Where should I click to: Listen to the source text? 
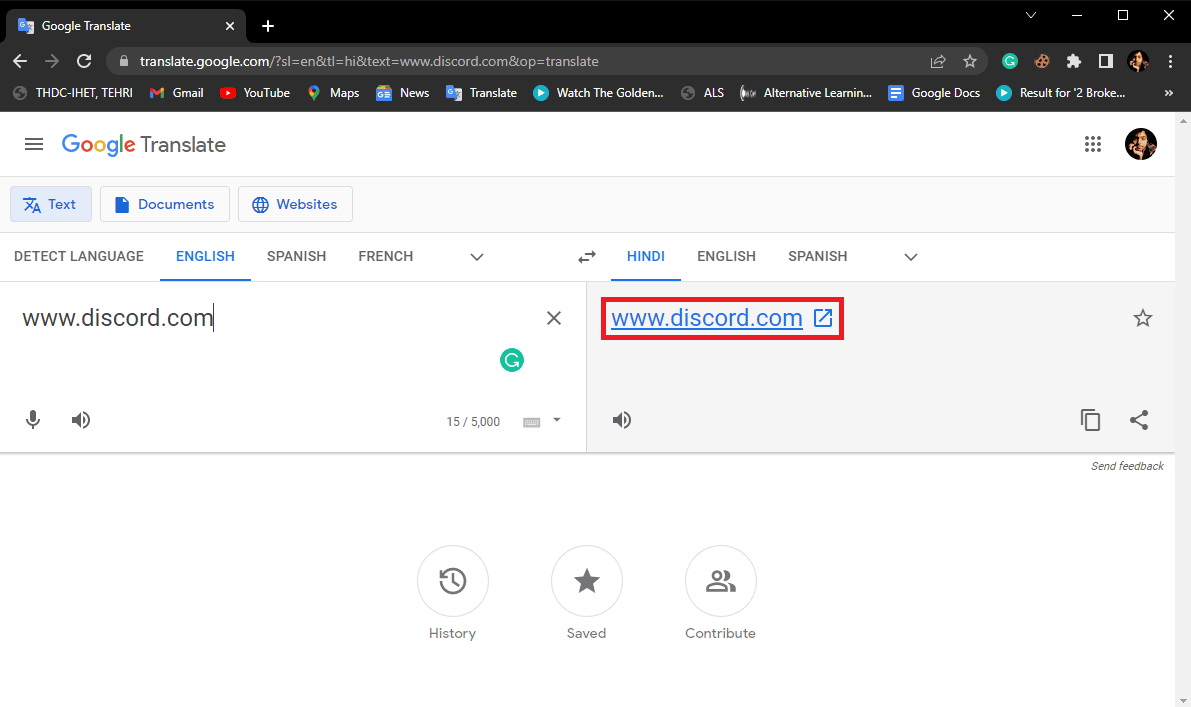click(x=81, y=420)
